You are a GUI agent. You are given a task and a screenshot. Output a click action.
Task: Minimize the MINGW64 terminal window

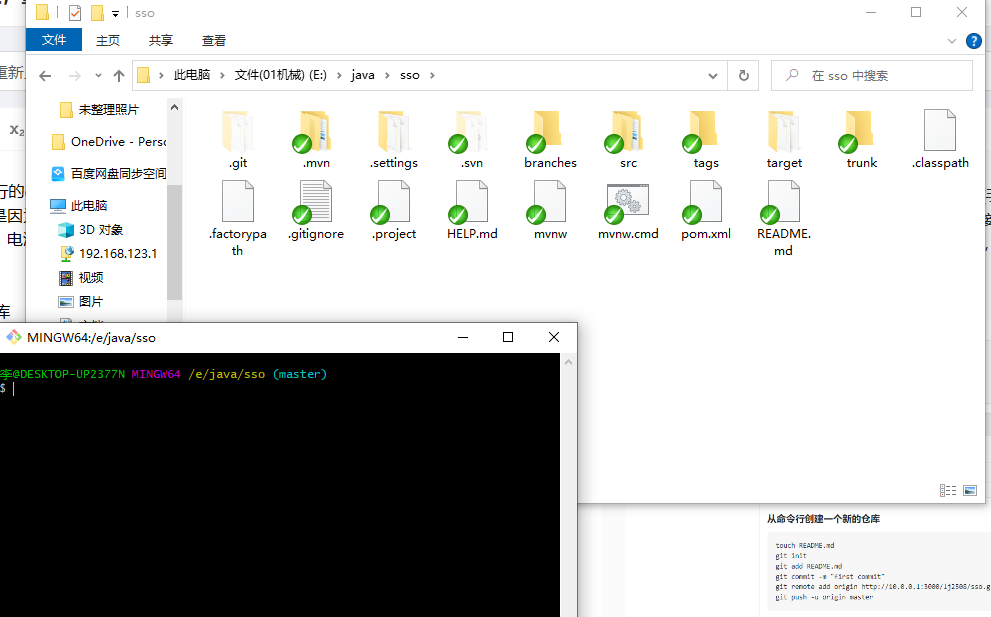(463, 338)
